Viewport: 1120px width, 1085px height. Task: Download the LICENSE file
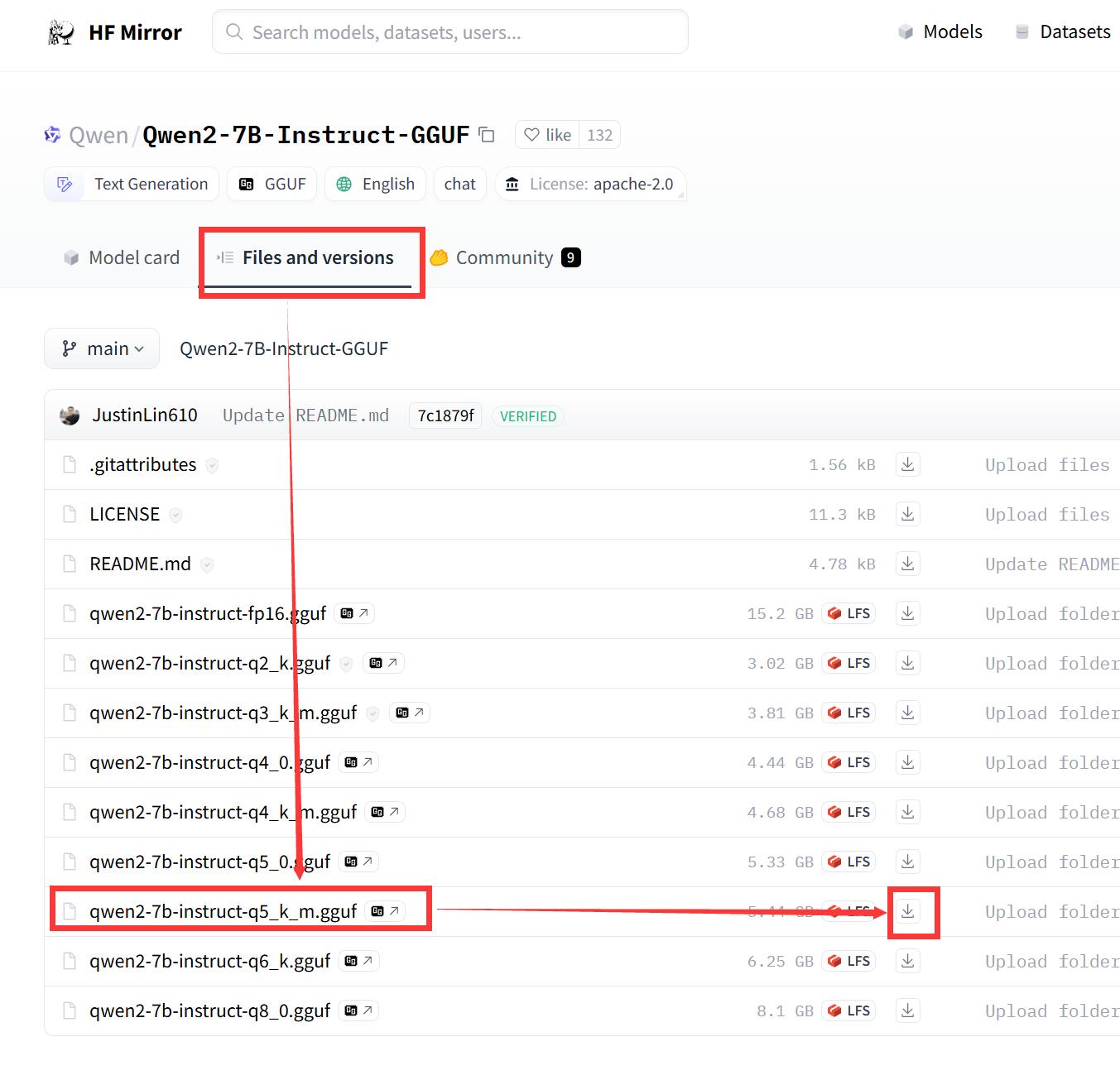(908, 514)
